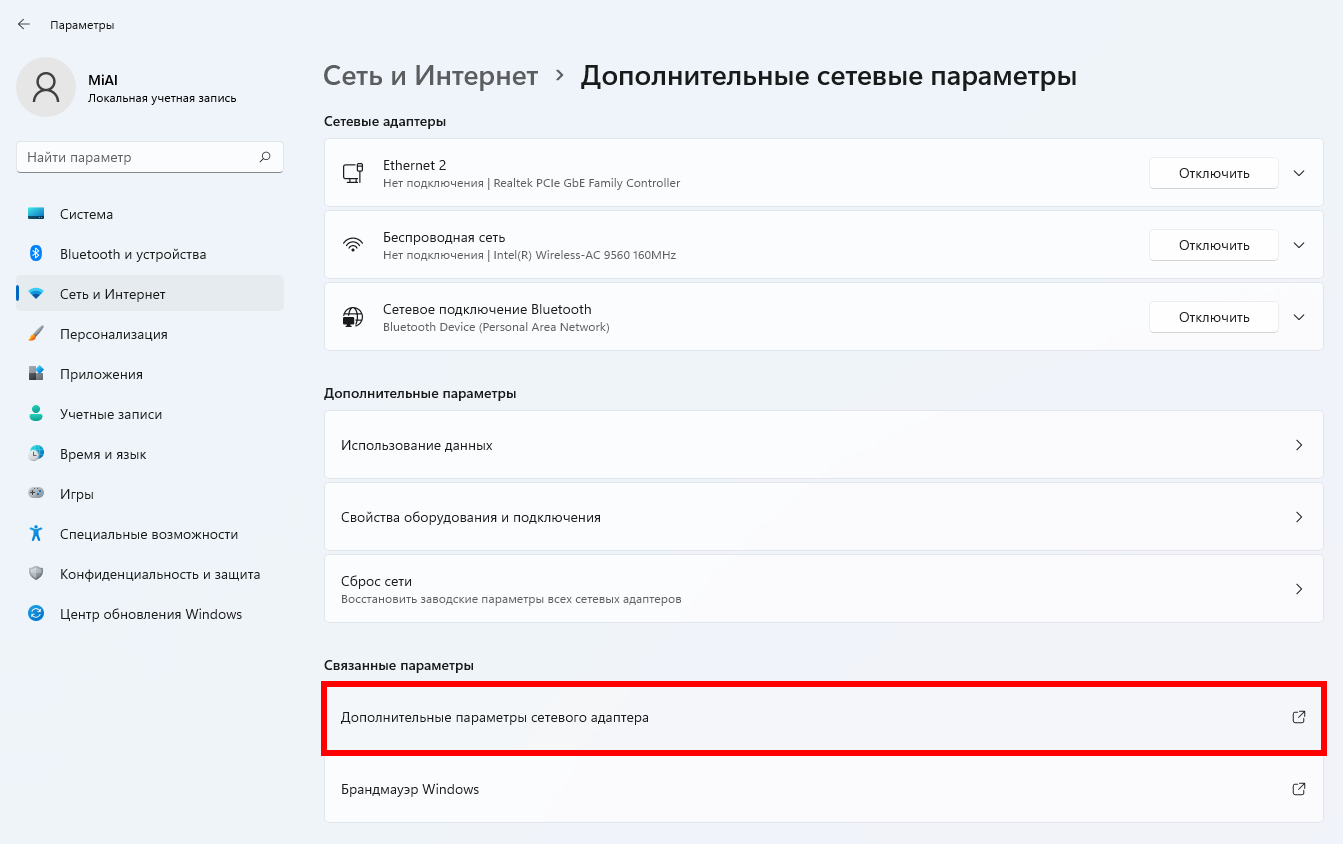This screenshot has height=844, width=1343.
Task: Open Bluetooth и устройства settings
Action: pos(132,254)
